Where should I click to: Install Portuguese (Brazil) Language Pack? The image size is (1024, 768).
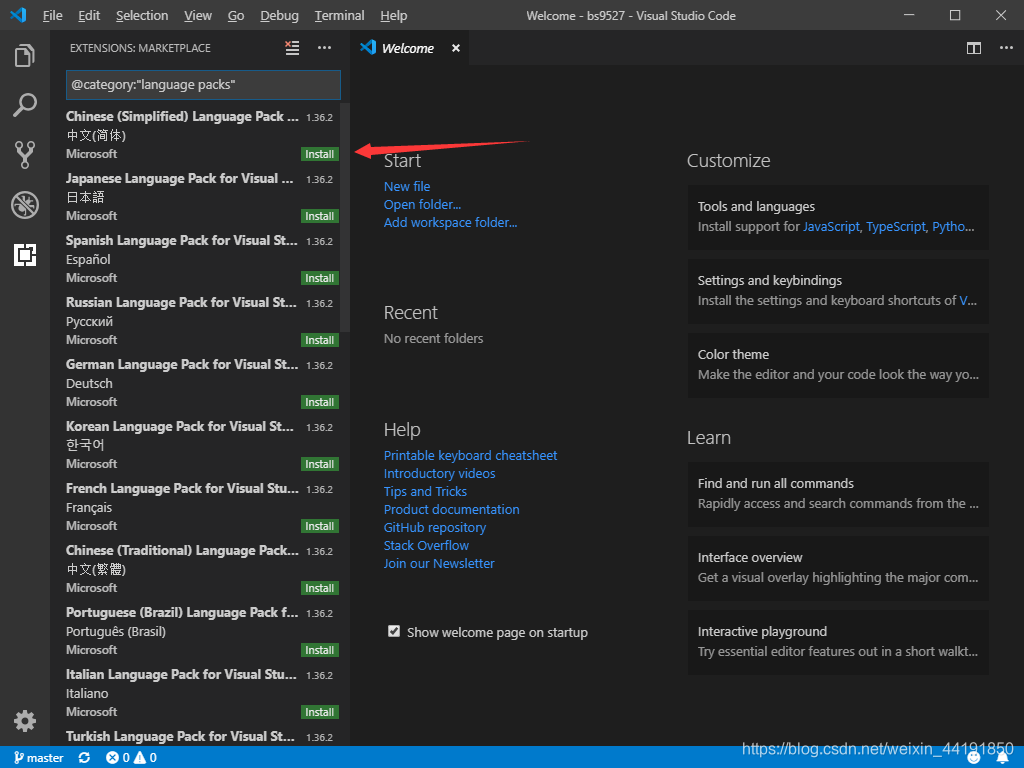[x=320, y=650]
